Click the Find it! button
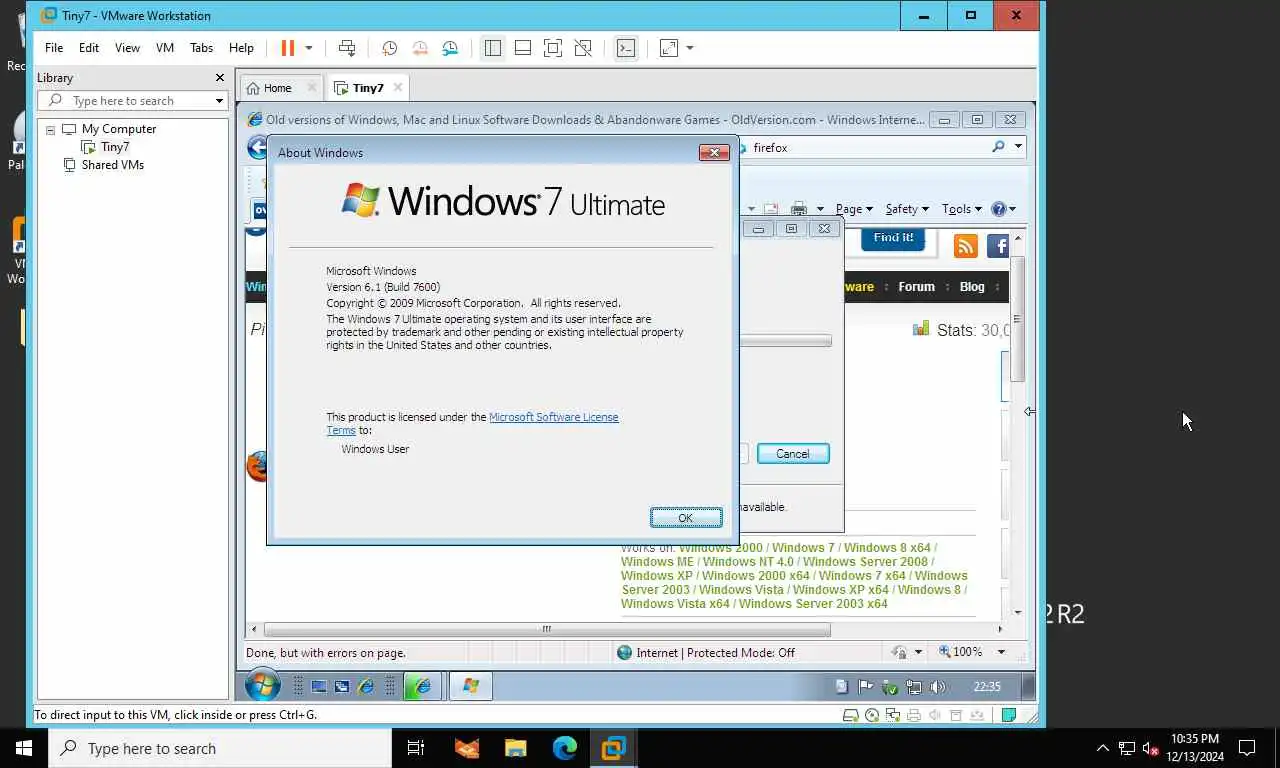Image resolution: width=1280 pixels, height=768 pixels. 893,238
